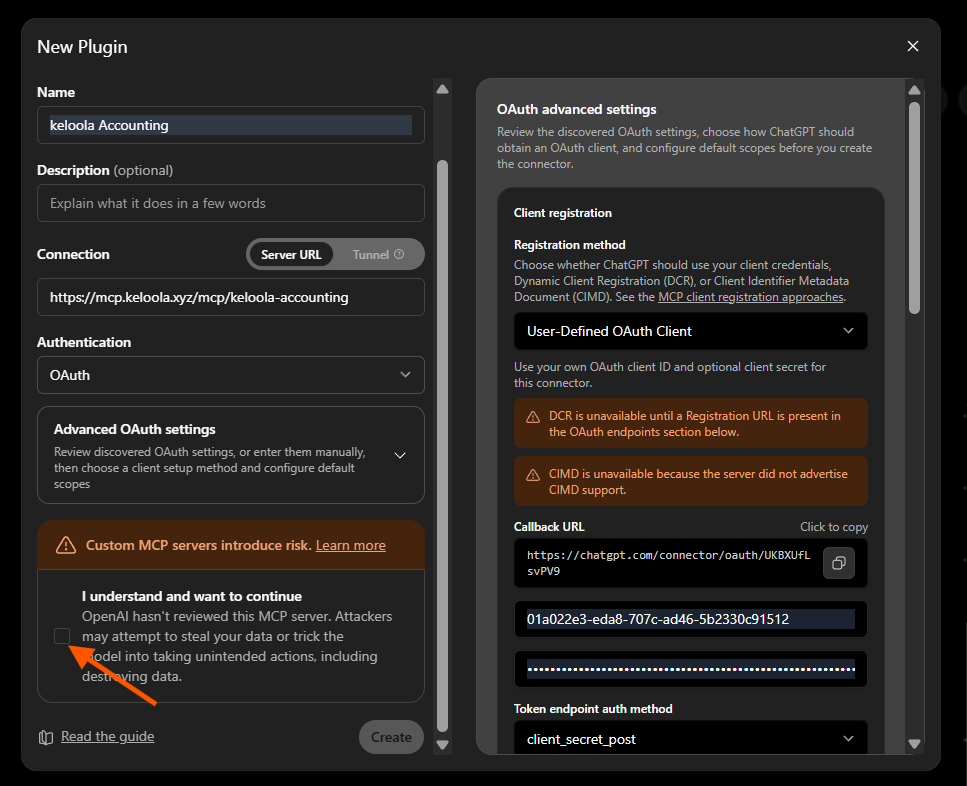Click the OAuth panel scrollbar thumb

914,208
